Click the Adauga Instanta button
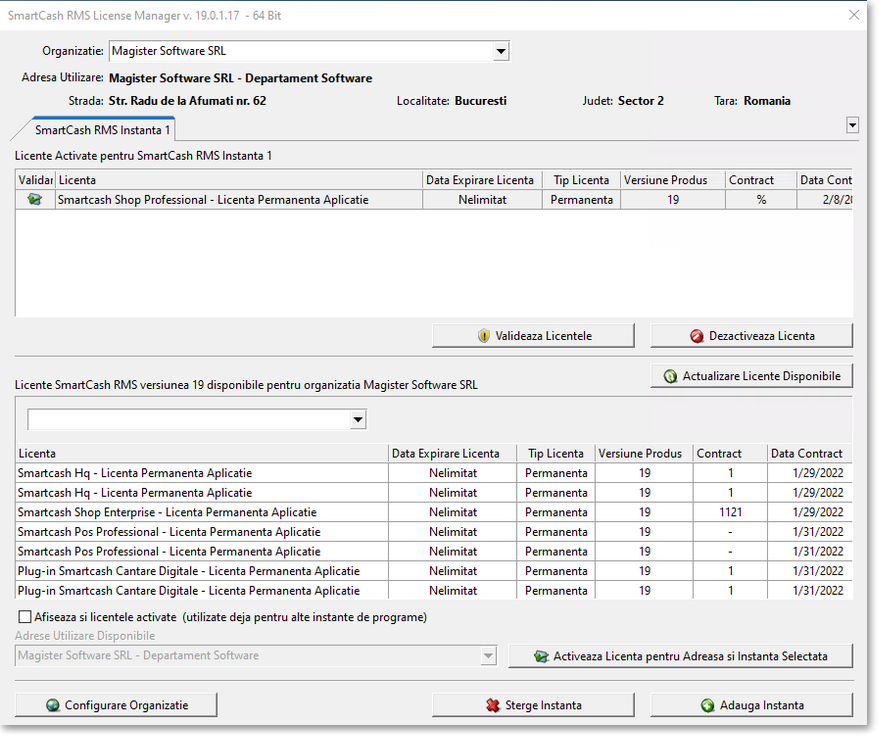Image resolution: width=885 pixels, height=740 pixels. point(751,706)
